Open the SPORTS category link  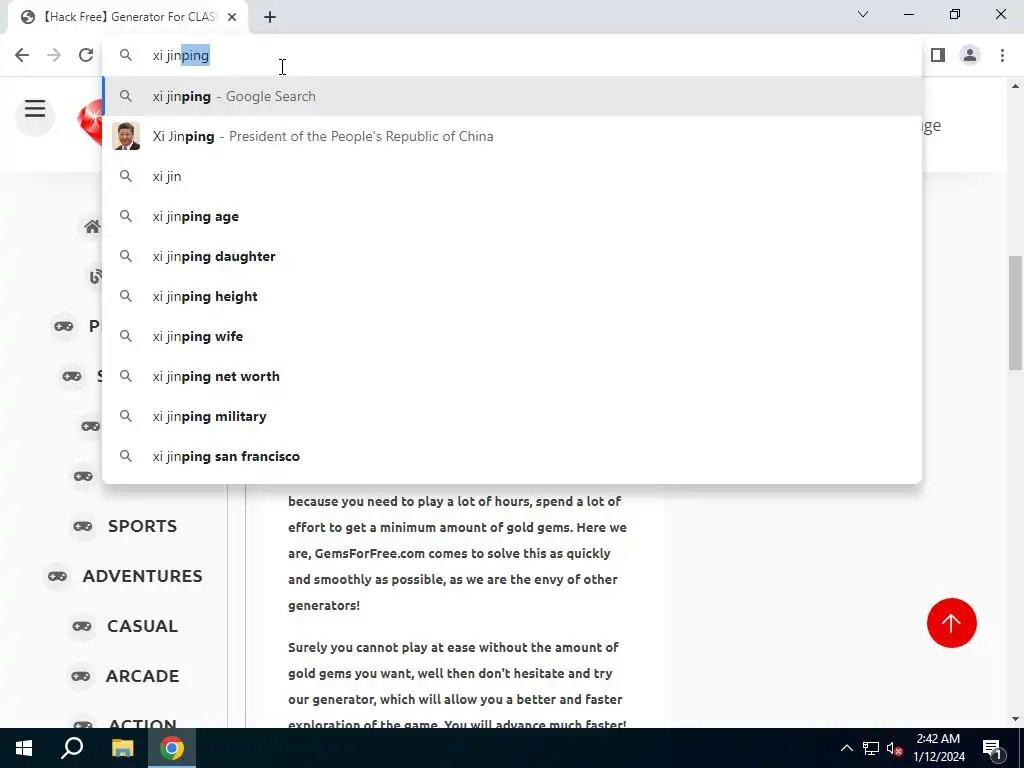pos(142,526)
